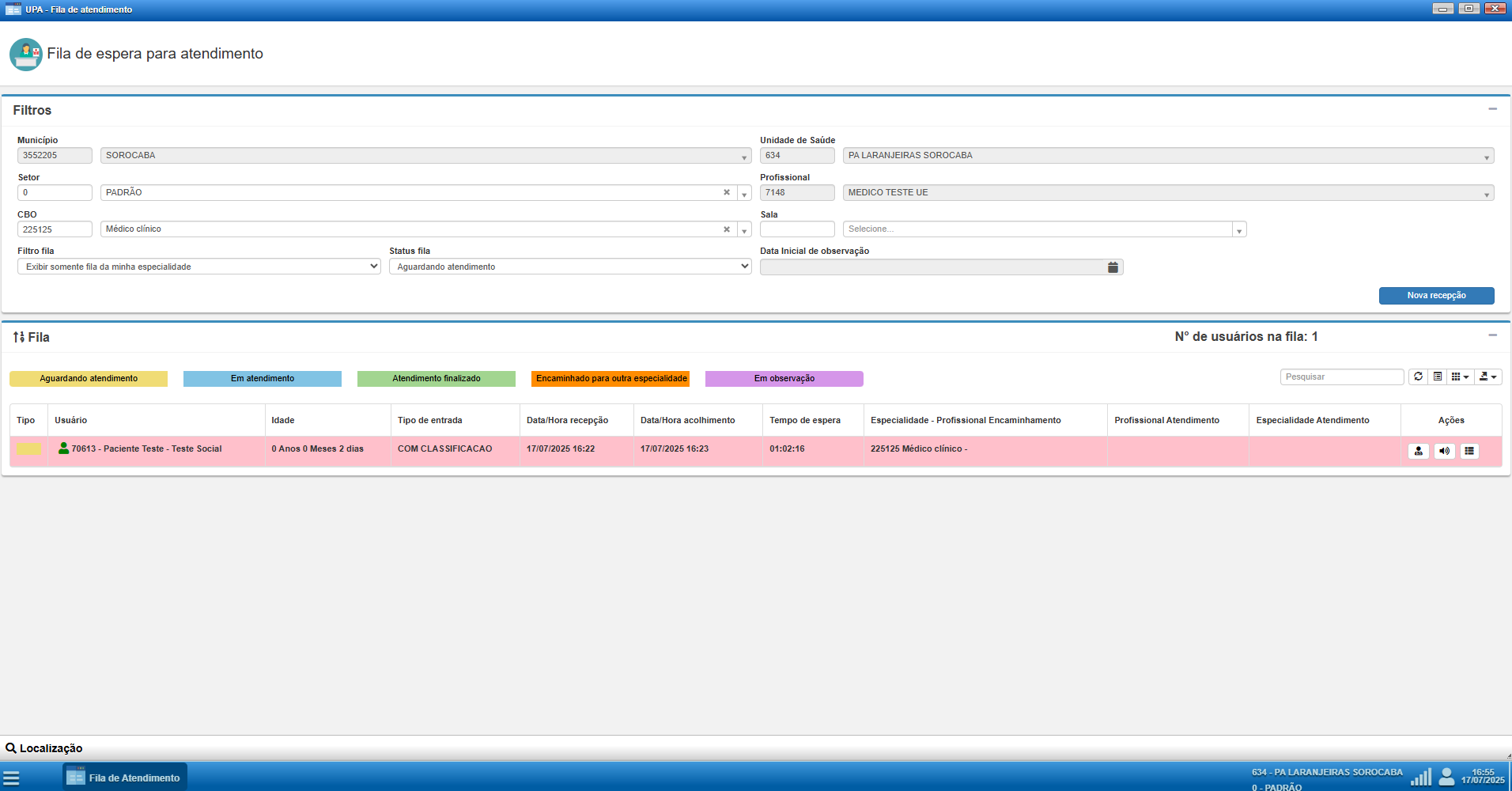Screen dimensions: 1512x791
Task: Open the hamburger menu in taskbar
Action: tap(11, 778)
